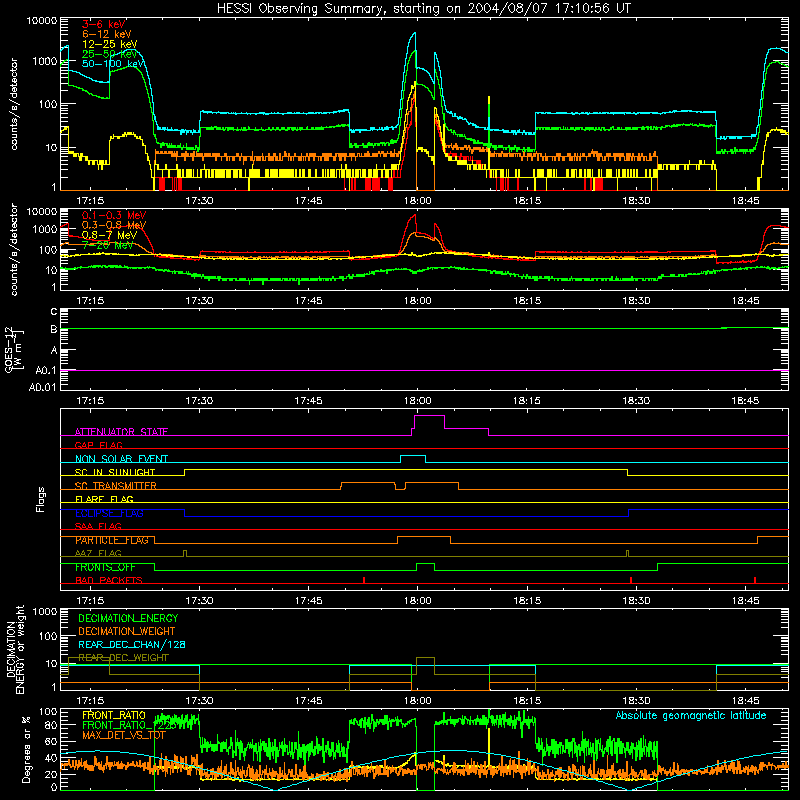Click the 'FRONT_RATIO' yellow legend label
The width and height of the screenshot is (800, 800).
[114, 715]
